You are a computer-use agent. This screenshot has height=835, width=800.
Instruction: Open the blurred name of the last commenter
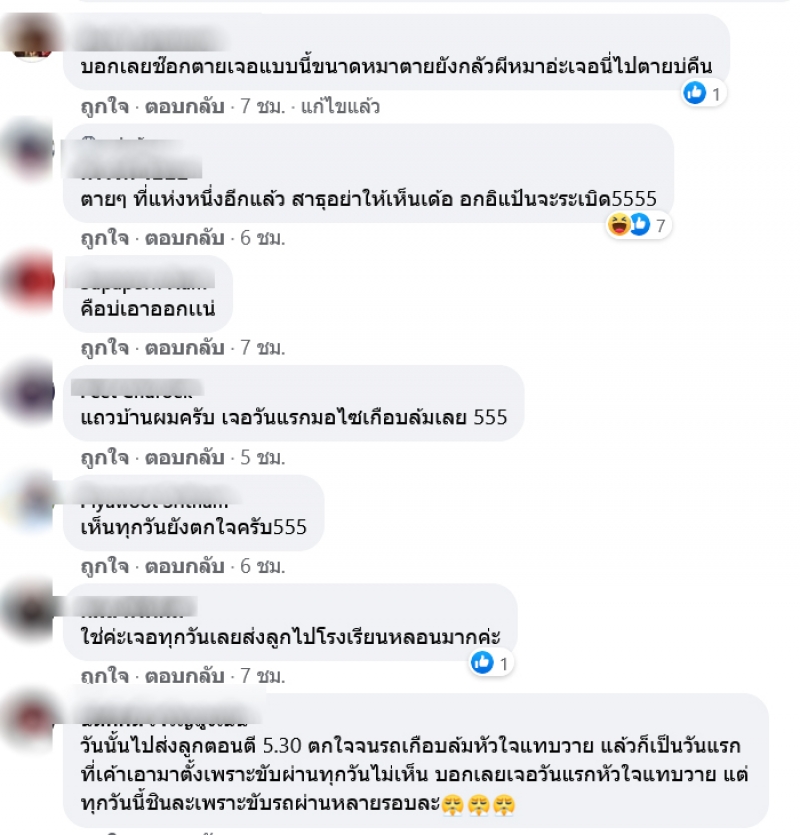pyautogui.click(x=165, y=715)
